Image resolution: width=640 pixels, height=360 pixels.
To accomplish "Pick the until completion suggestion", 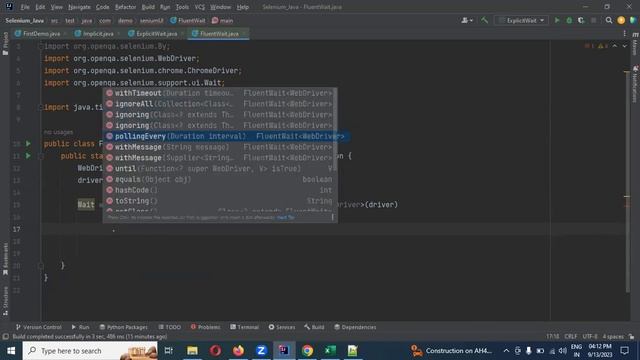I will tap(220, 169).
